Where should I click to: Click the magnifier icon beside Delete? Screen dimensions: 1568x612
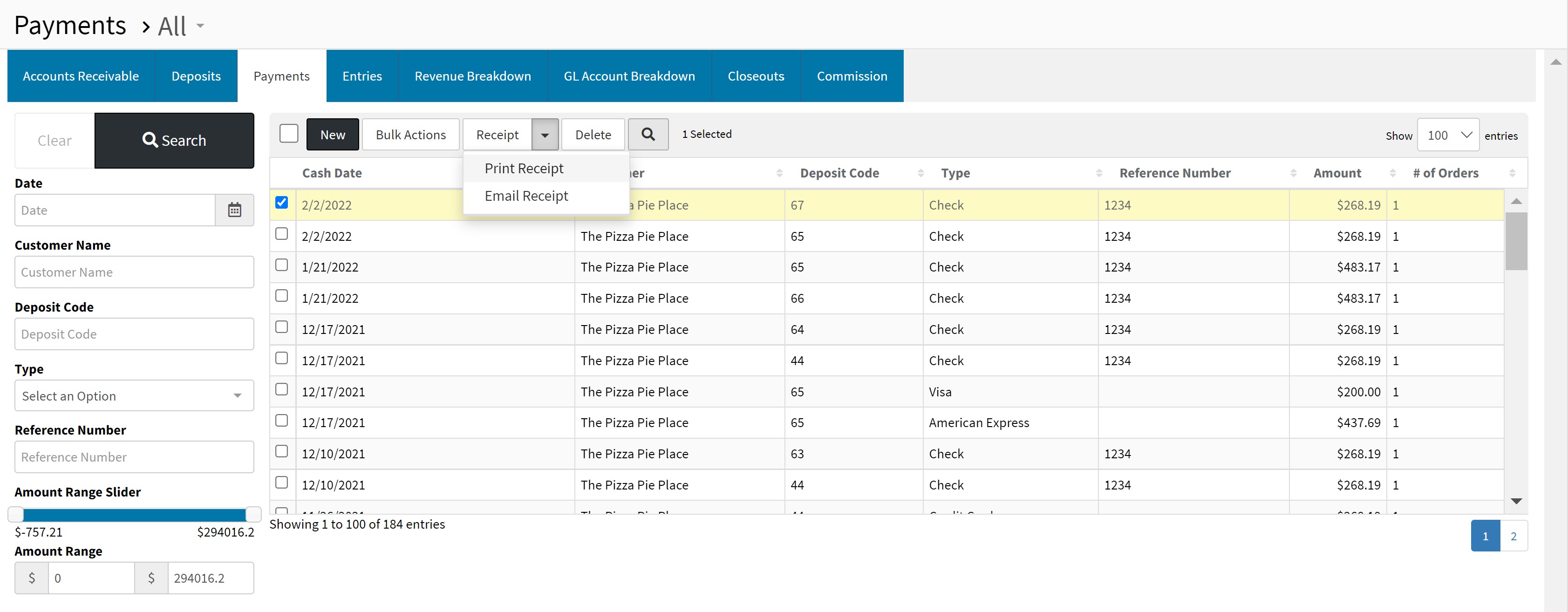pos(648,135)
